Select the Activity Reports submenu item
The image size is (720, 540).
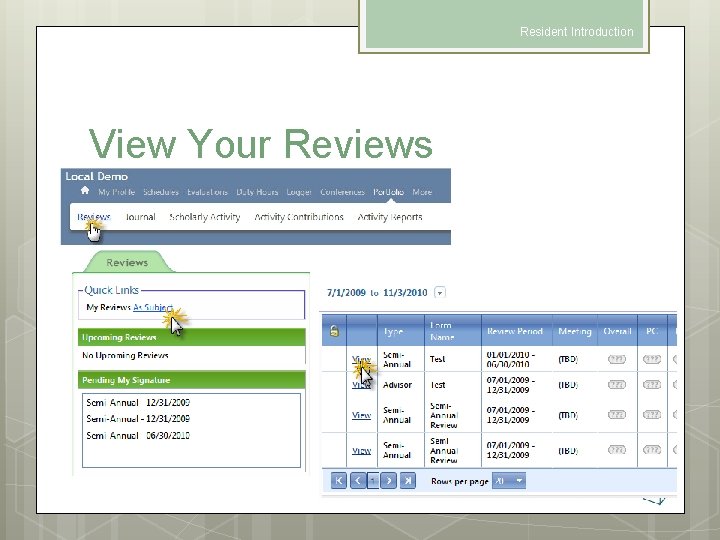390,217
